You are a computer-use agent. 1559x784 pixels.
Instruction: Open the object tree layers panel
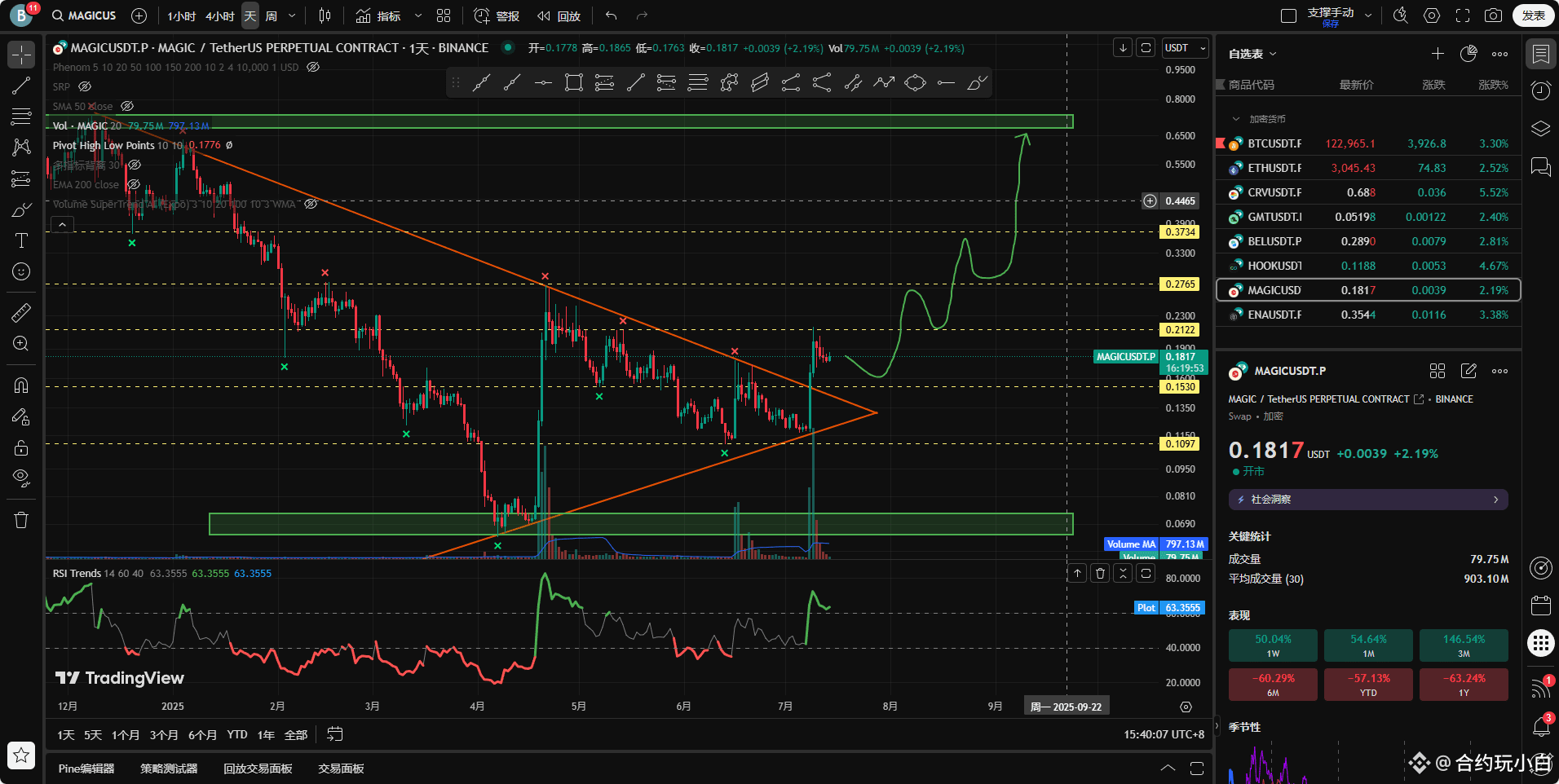[1540, 129]
